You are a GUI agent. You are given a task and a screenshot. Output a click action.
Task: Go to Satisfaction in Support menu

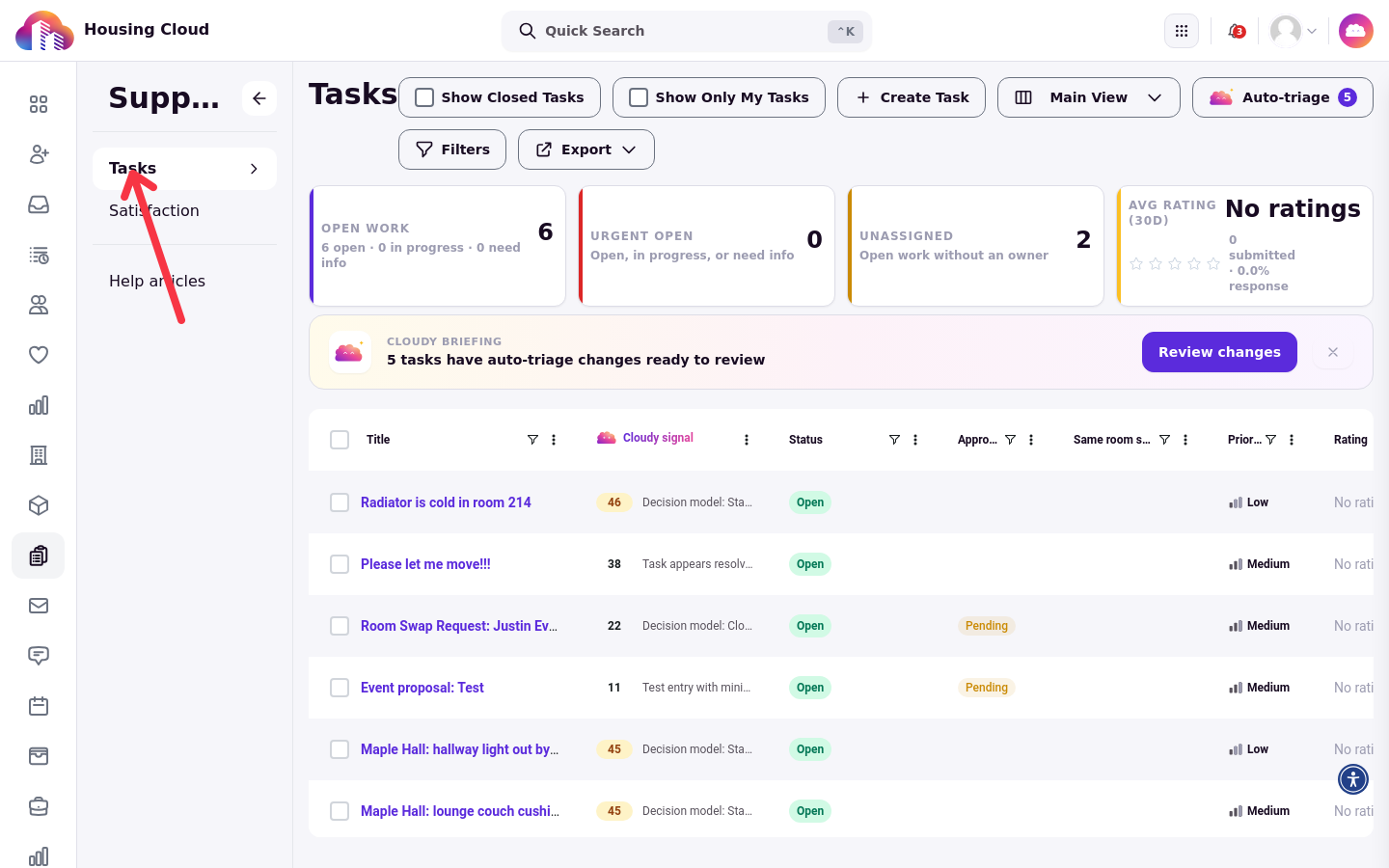[154, 210]
